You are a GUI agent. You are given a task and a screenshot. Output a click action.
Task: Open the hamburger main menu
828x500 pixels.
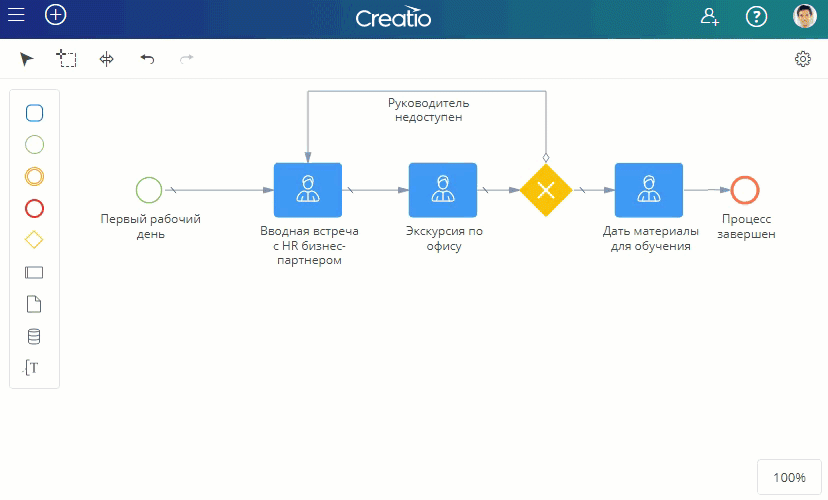coord(16,15)
